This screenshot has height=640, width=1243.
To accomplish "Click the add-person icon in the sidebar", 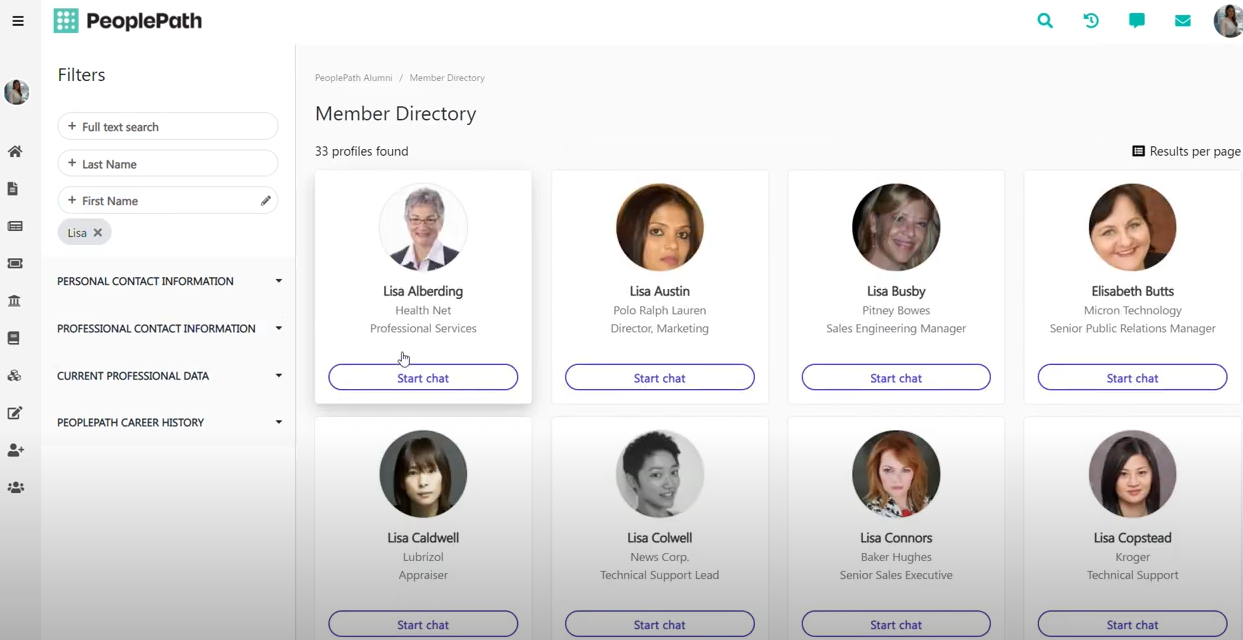I will point(15,450).
